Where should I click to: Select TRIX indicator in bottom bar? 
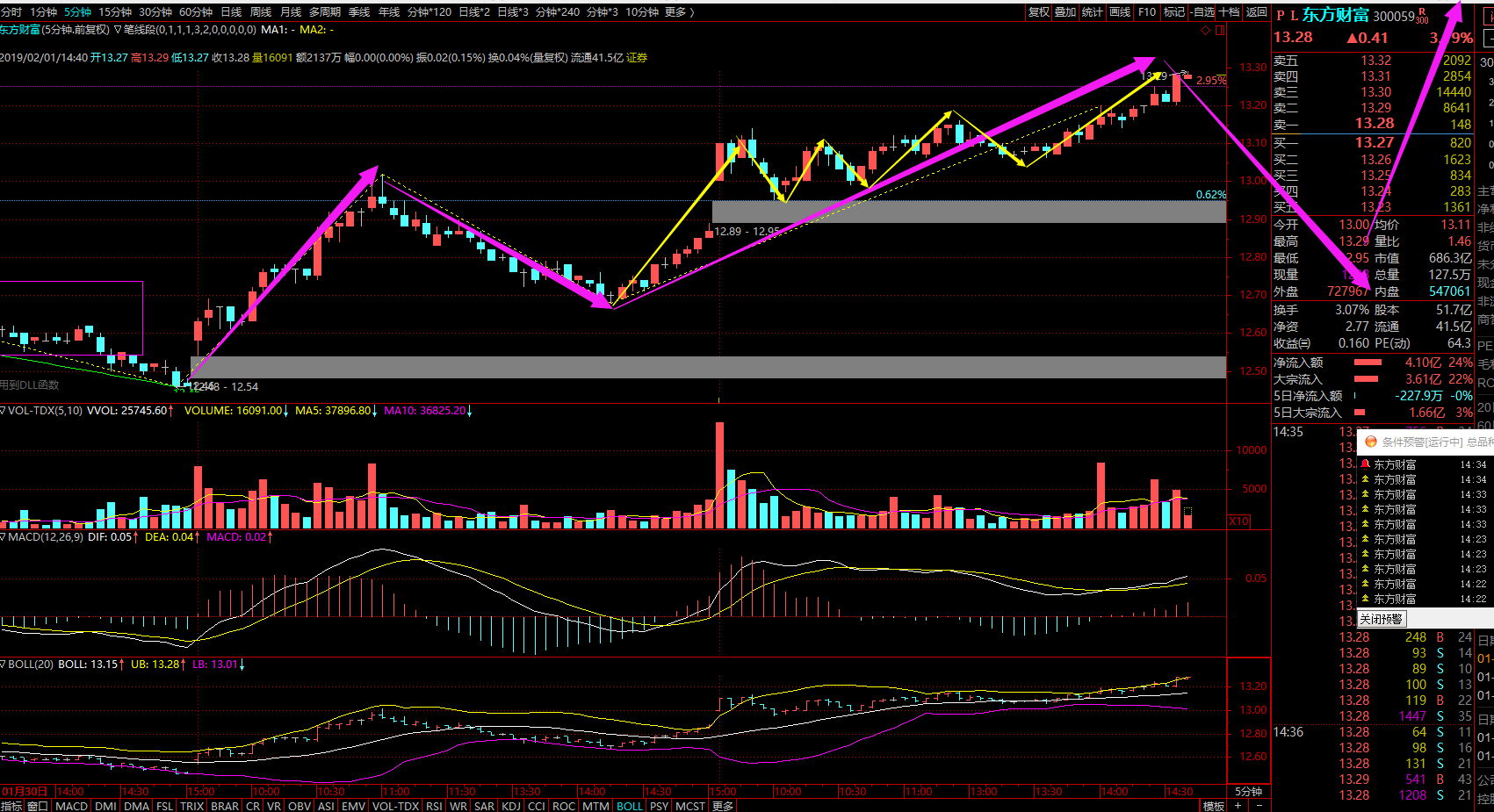(192, 806)
